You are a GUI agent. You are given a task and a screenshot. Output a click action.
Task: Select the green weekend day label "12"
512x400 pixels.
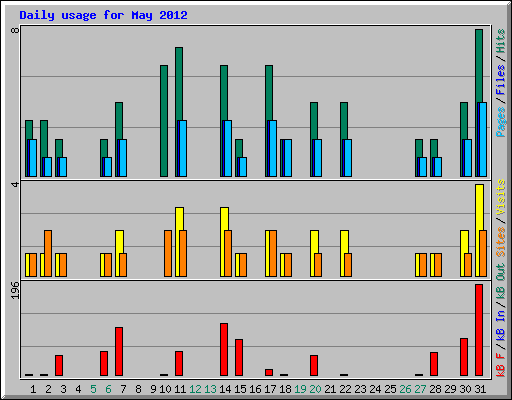coord(195,389)
